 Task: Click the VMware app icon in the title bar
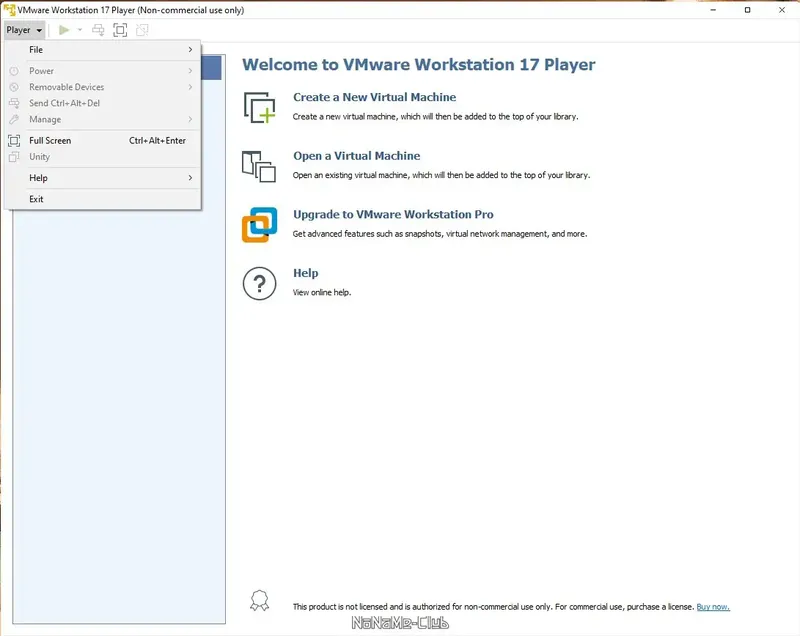(9, 10)
